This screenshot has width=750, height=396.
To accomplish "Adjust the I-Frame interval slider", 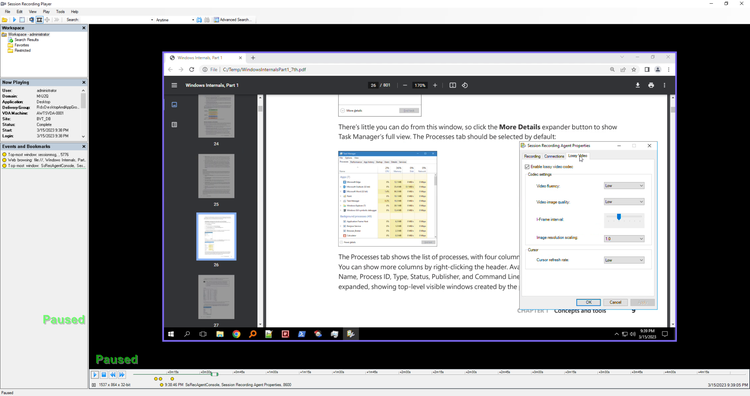I will click(x=619, y=217).
